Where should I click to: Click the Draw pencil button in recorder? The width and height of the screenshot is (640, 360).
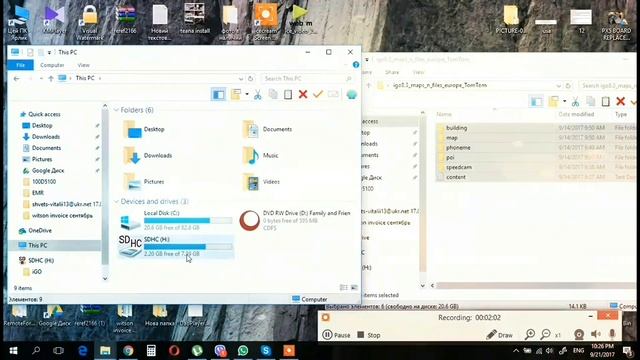click(x=500, y=335)
